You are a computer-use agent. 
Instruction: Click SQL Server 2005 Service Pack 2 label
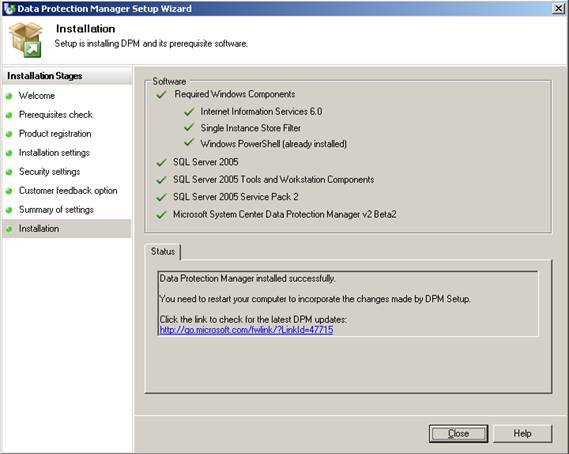236,197
